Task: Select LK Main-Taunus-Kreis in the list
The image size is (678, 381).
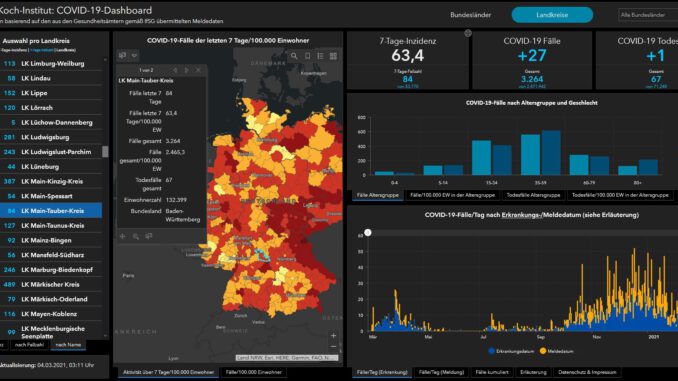Action: [51, 225]
